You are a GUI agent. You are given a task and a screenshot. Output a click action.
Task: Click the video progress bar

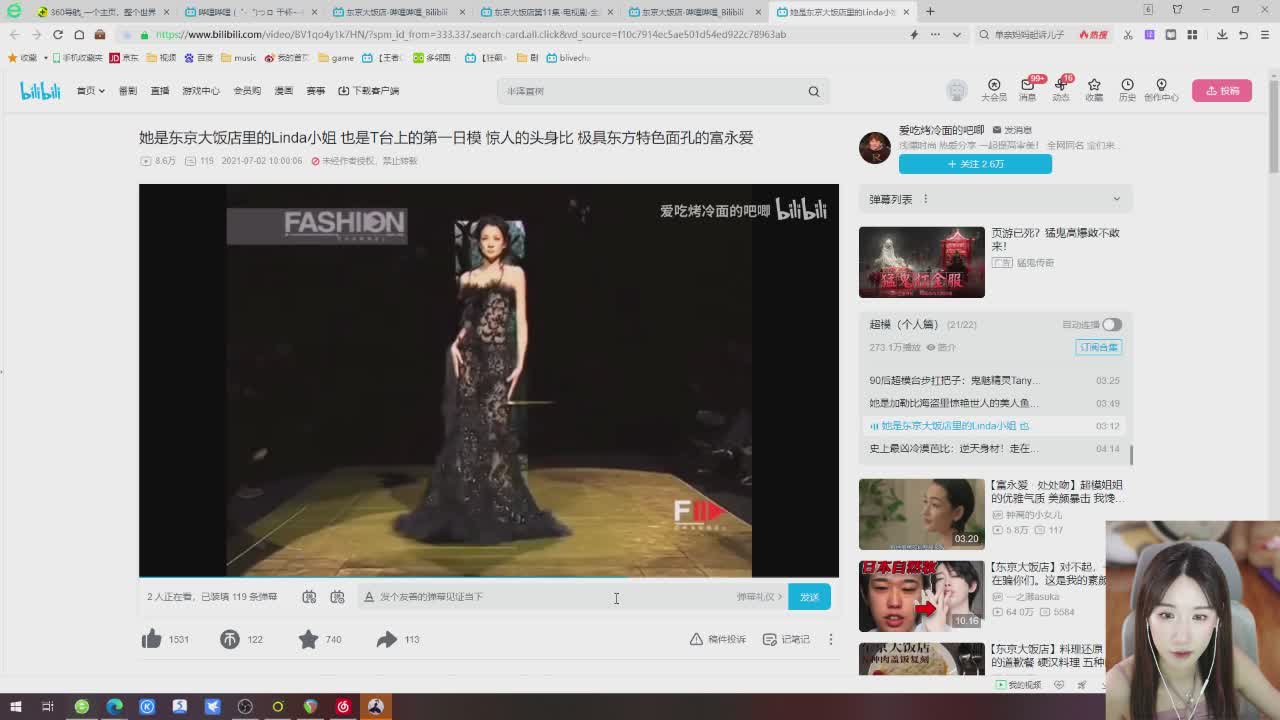[489, 578]
